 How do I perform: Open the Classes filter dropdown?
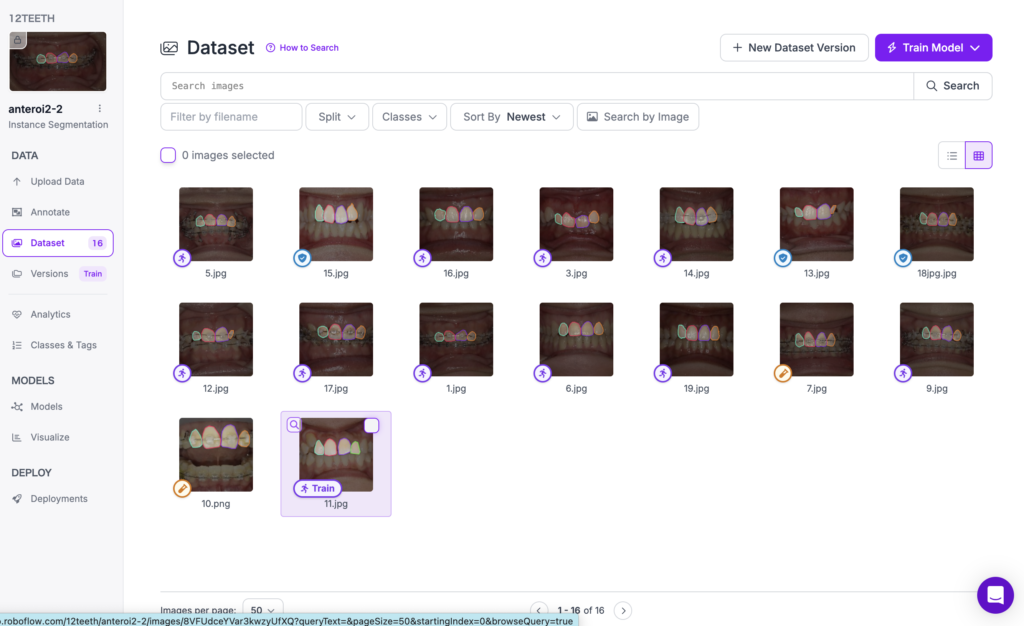point(409,117)
